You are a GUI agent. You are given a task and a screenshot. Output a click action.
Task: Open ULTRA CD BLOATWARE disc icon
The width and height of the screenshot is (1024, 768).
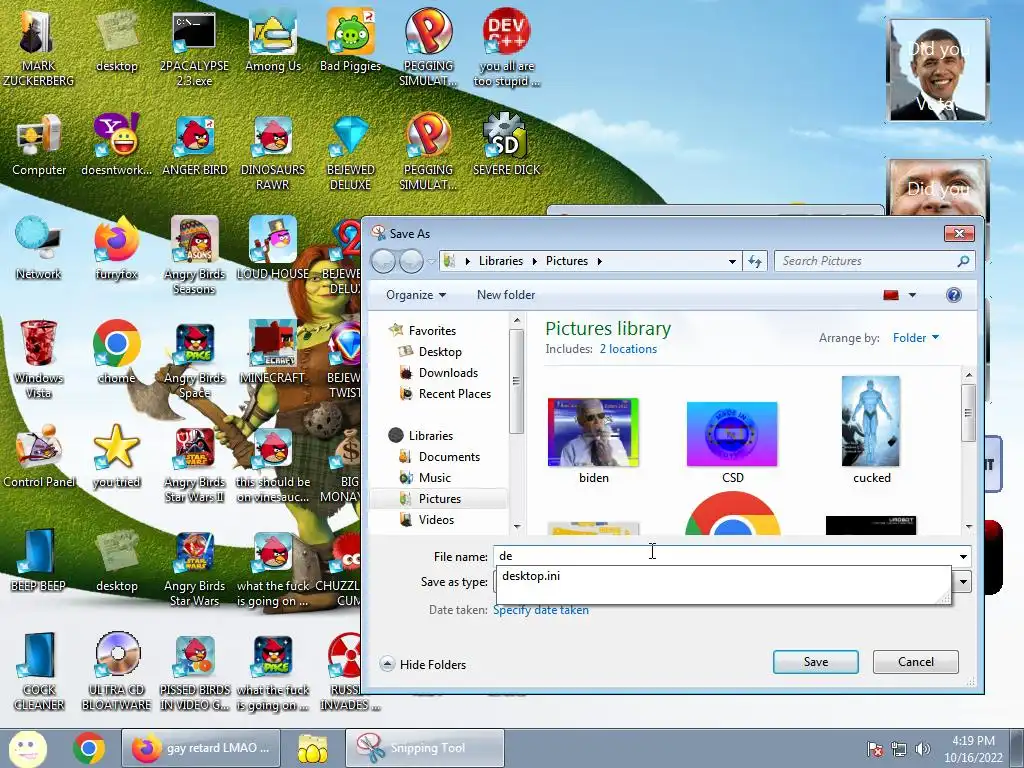pos(117,673)
